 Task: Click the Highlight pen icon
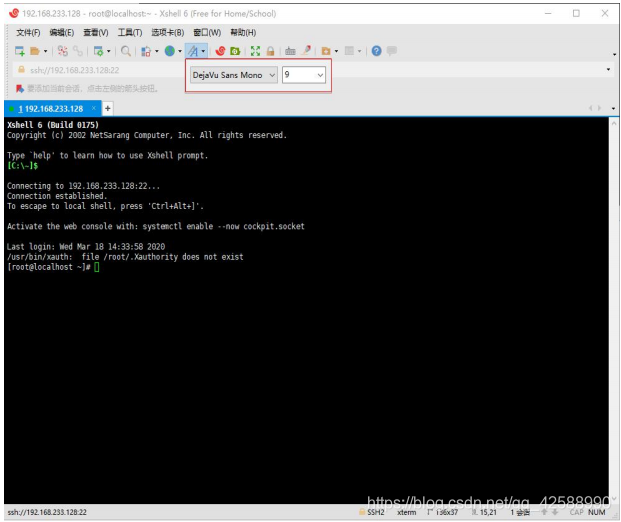tap(306, 50)
